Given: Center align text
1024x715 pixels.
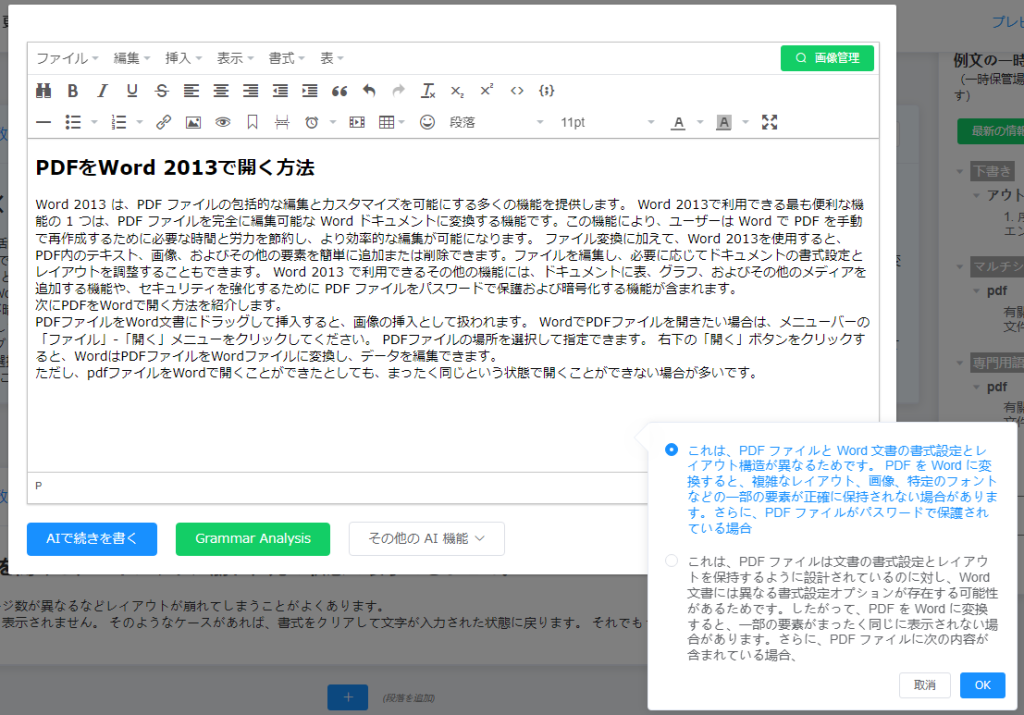Looking at the screenshot, I should pos(221,91).
